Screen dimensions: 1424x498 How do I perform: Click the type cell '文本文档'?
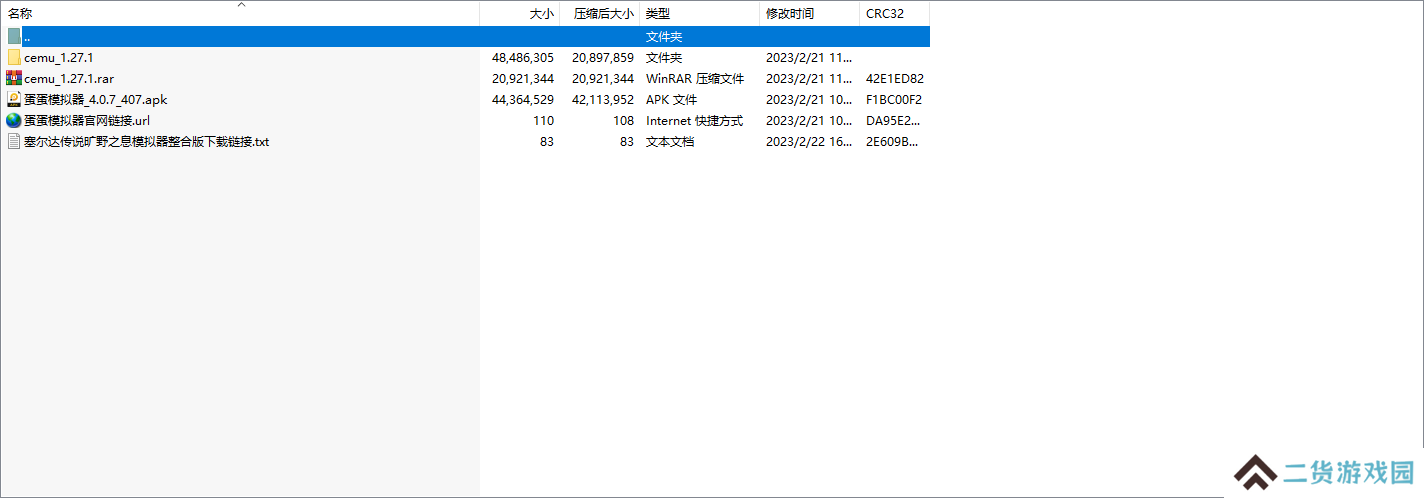tap(670, 141)
